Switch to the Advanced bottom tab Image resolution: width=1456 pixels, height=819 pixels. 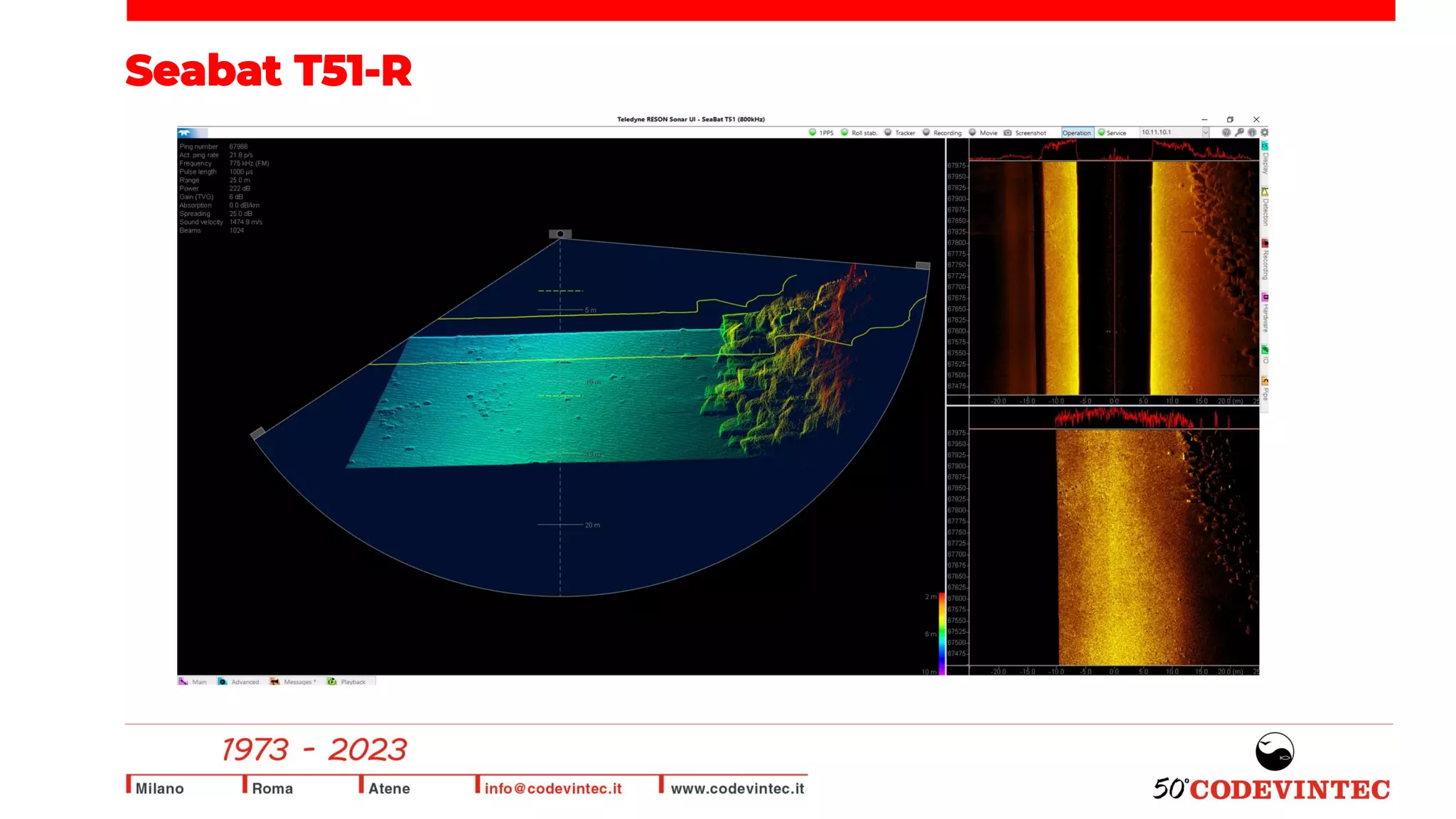238,682
